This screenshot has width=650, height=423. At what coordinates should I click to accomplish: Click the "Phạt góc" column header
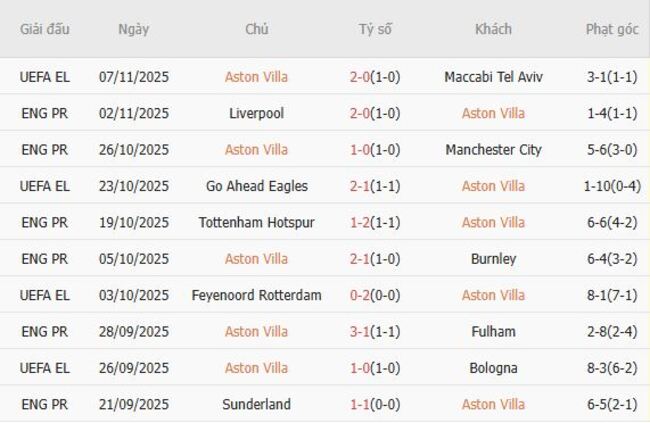click(x=612, y=29)
